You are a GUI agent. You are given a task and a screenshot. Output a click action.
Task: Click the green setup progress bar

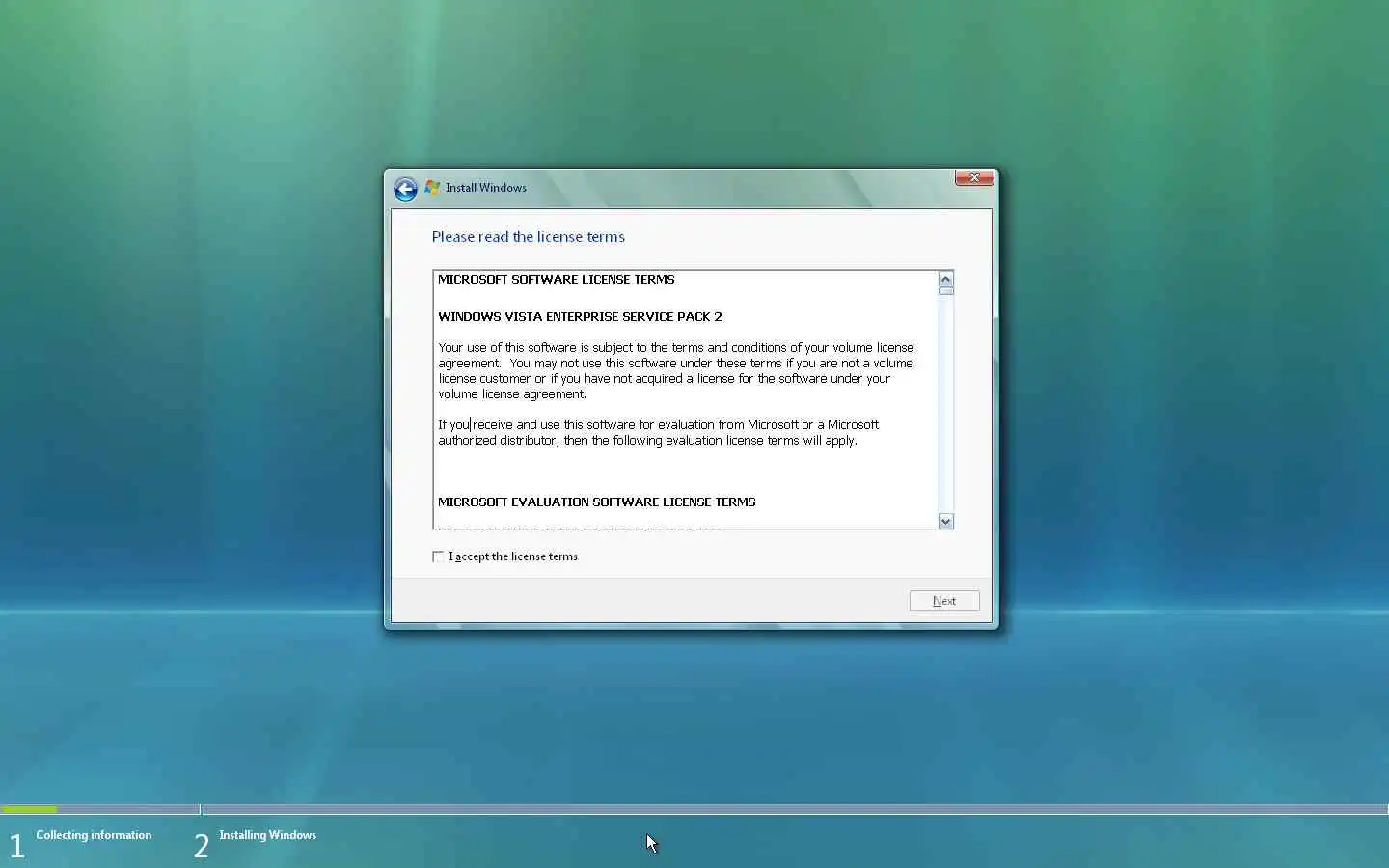[30, 809]
